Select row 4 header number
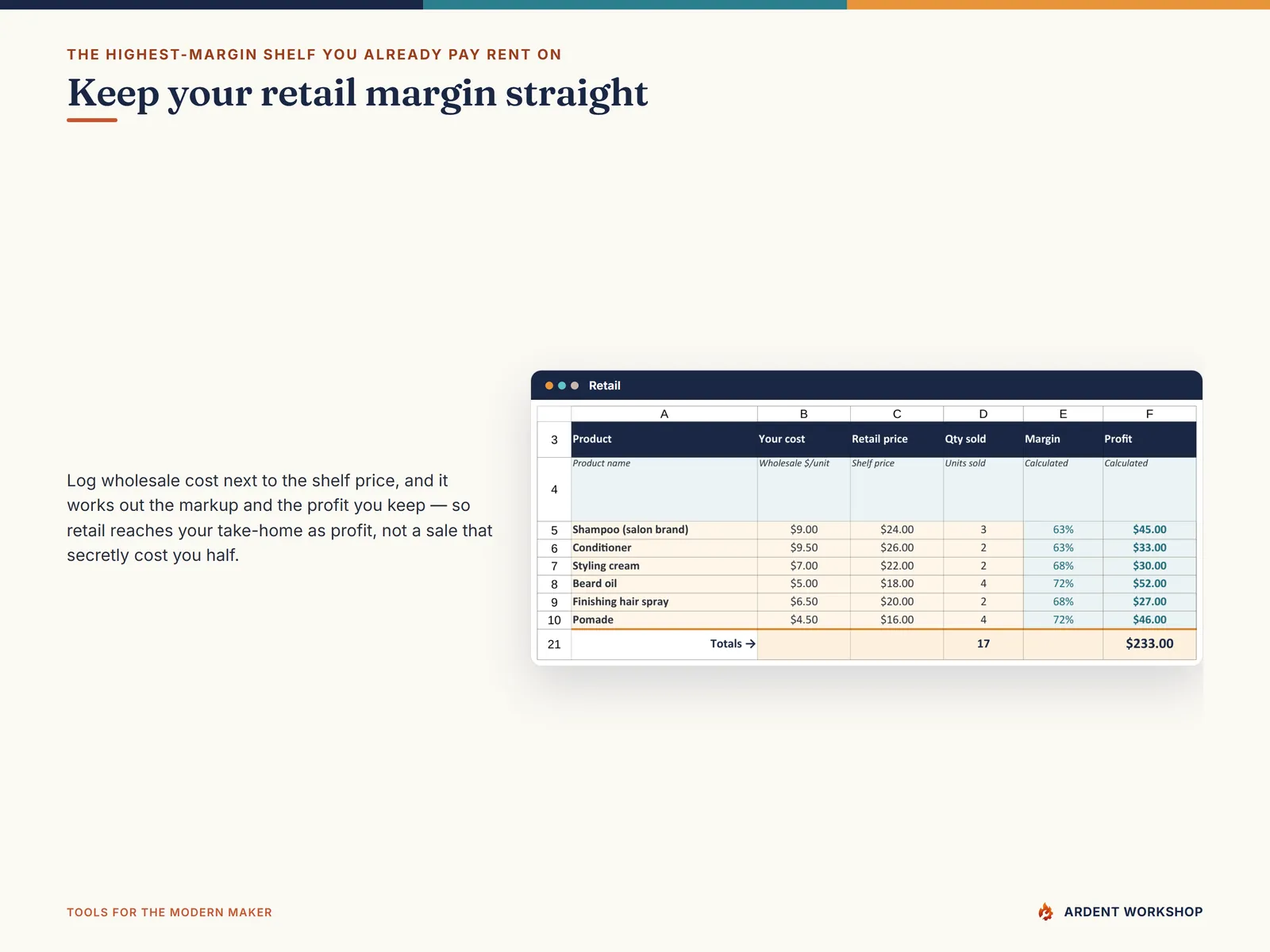This screenshot has width=1270, height=952. (x=554, y=489)
